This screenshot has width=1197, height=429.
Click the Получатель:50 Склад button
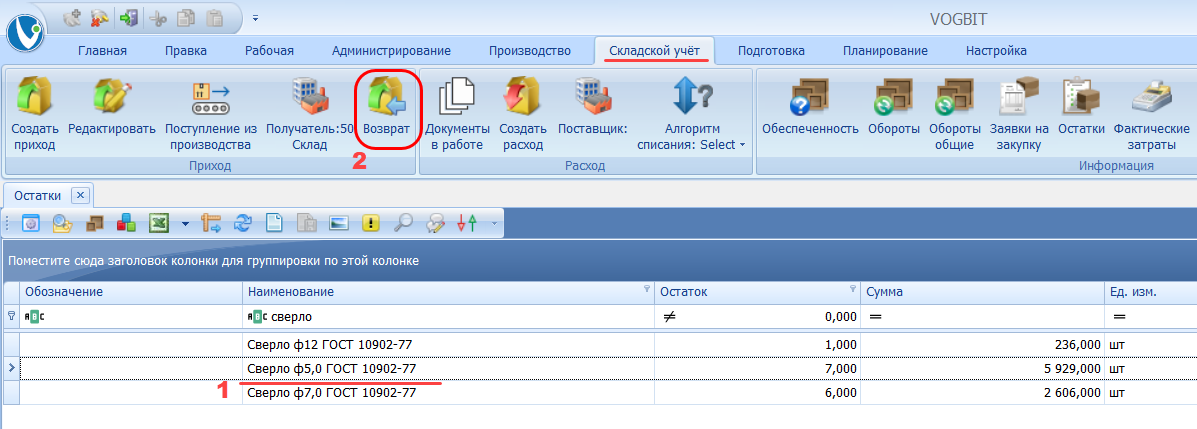pyautogui.click(x=310, y=115)
